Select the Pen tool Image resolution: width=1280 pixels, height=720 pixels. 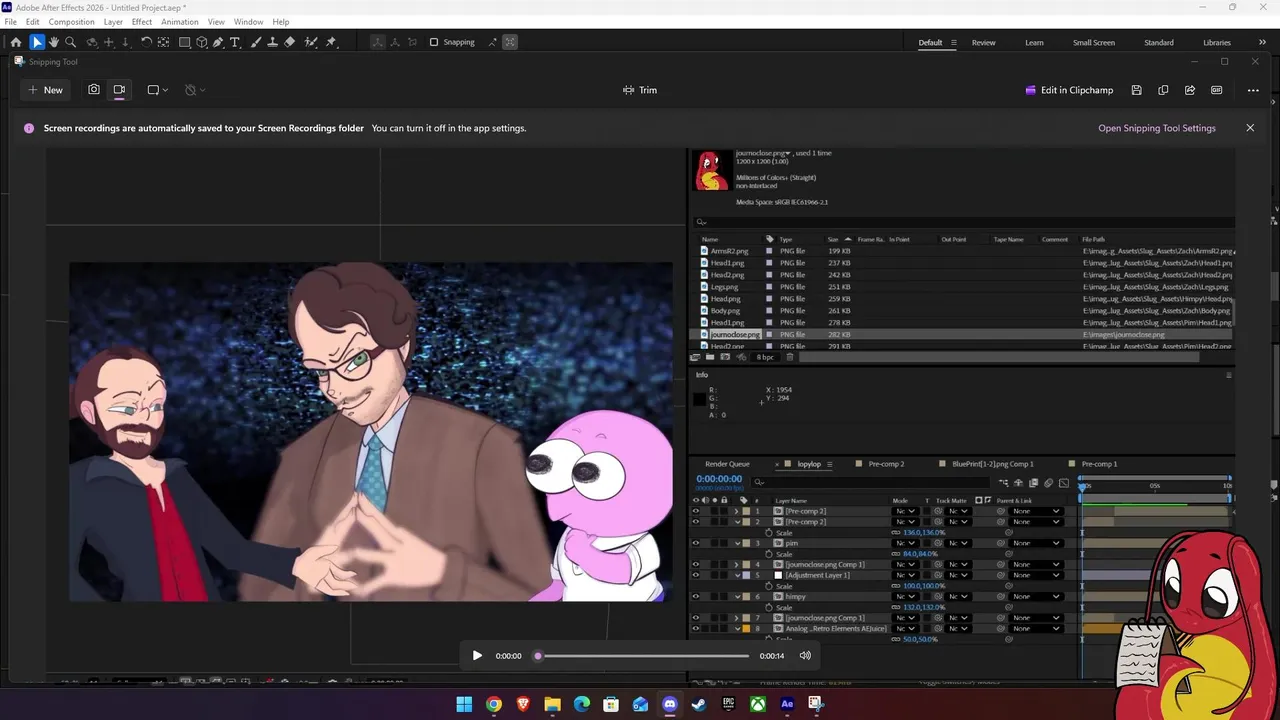pos(218,42)
